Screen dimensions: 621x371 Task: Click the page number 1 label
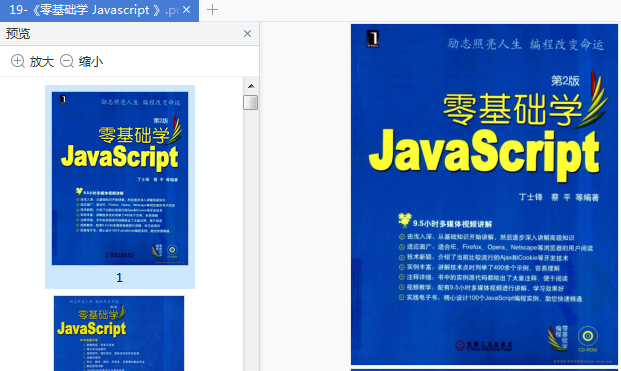[x=120, y=278]
